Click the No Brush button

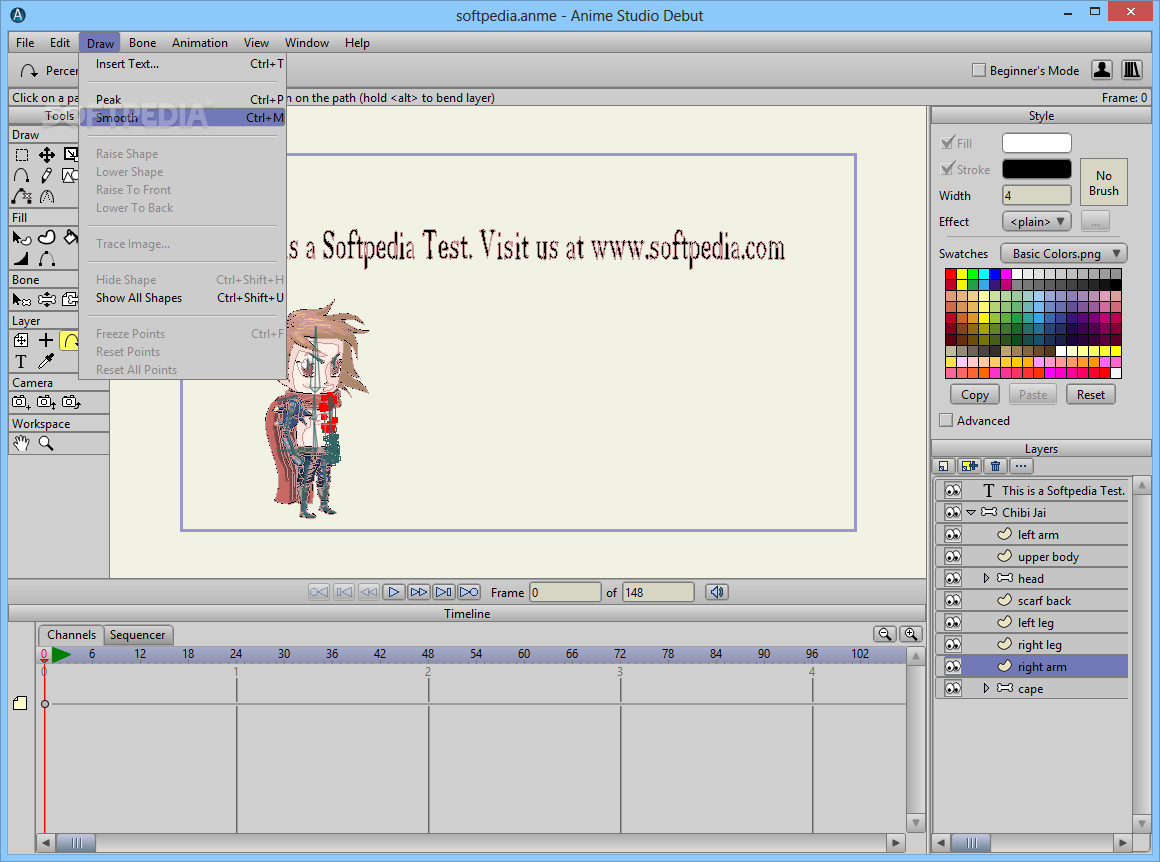click(1103, 183)
